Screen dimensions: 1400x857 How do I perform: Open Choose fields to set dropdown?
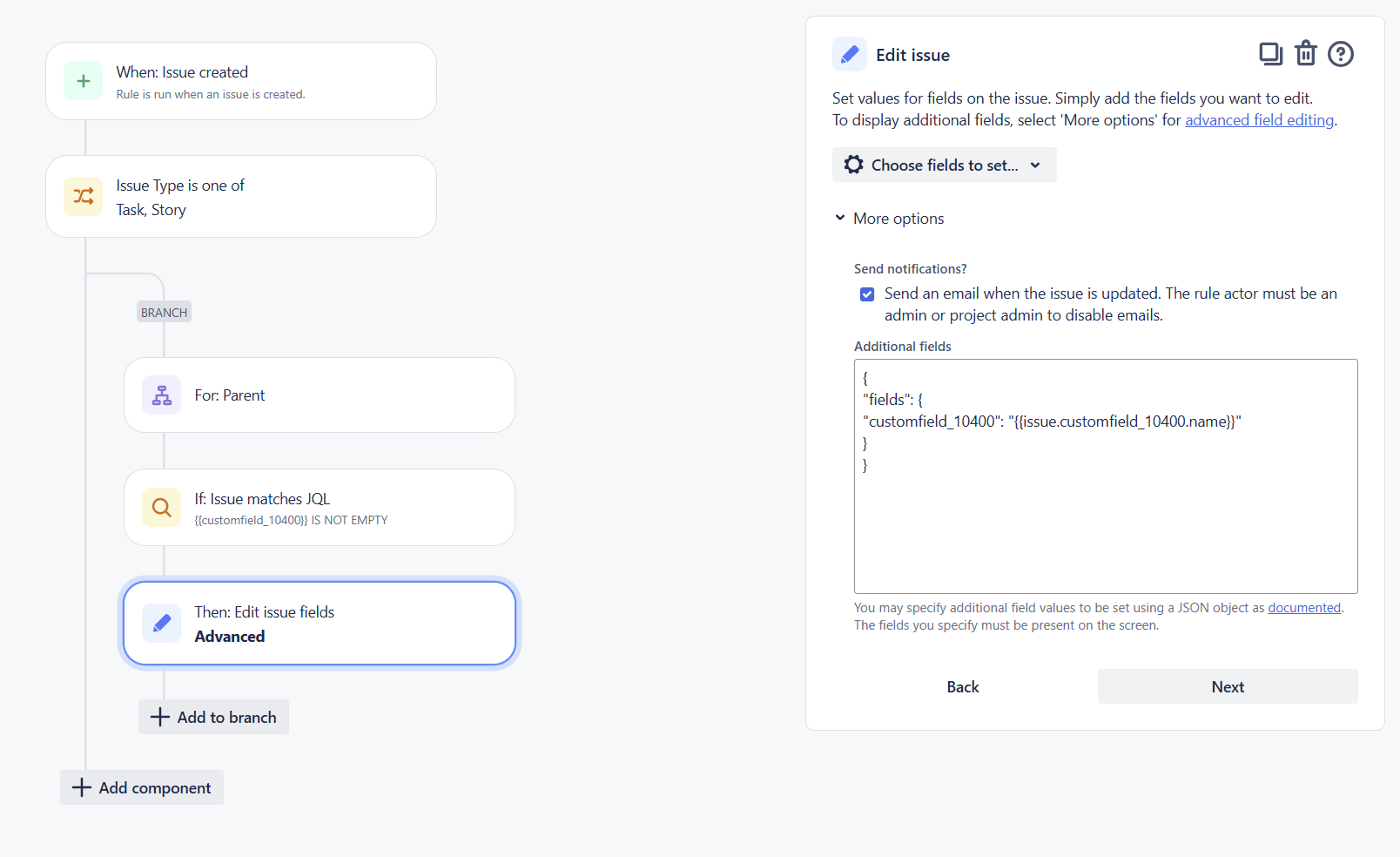(945, 165)
